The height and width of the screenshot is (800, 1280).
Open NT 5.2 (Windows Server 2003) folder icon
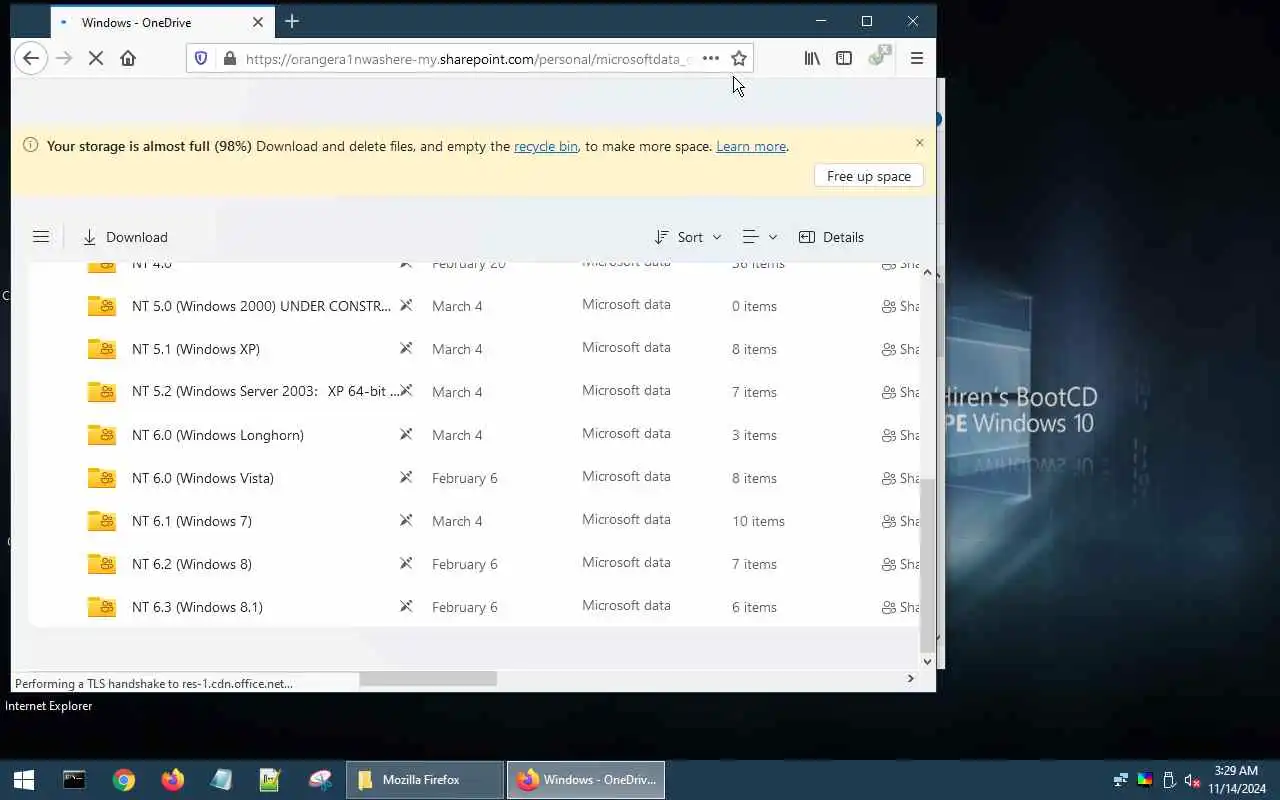(101, 392)
